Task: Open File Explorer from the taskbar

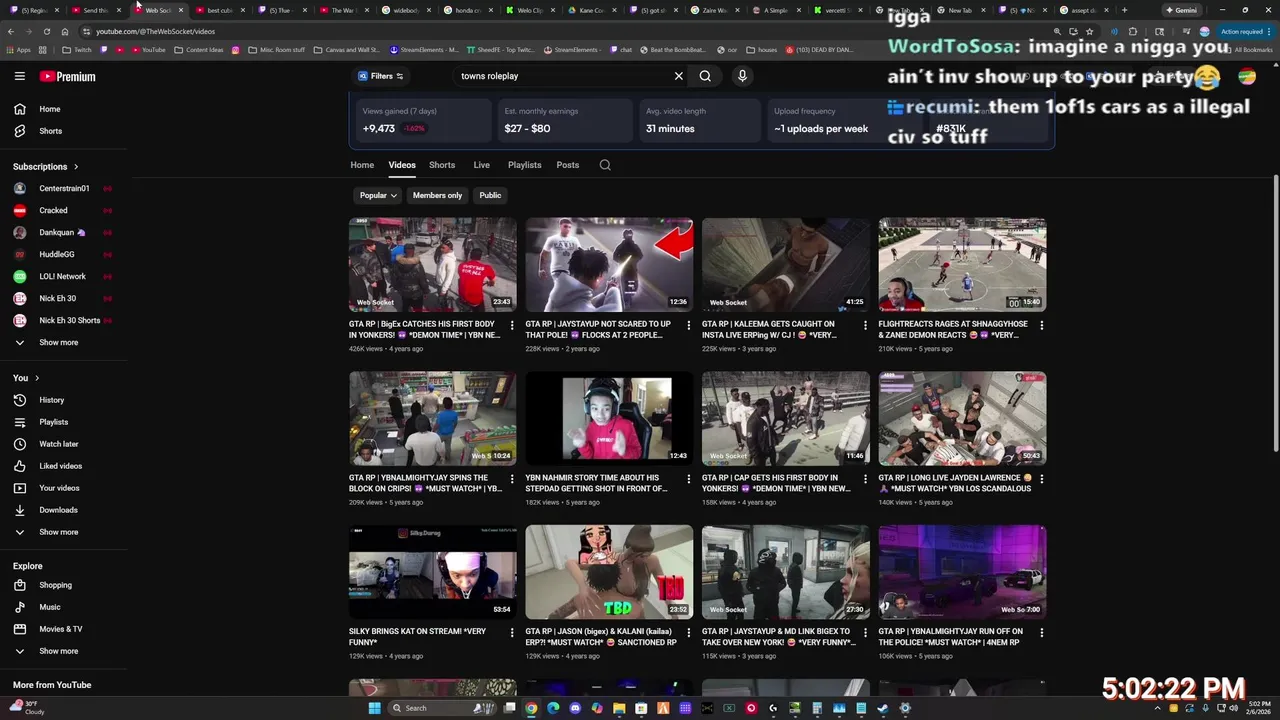Action: [619, 708]
